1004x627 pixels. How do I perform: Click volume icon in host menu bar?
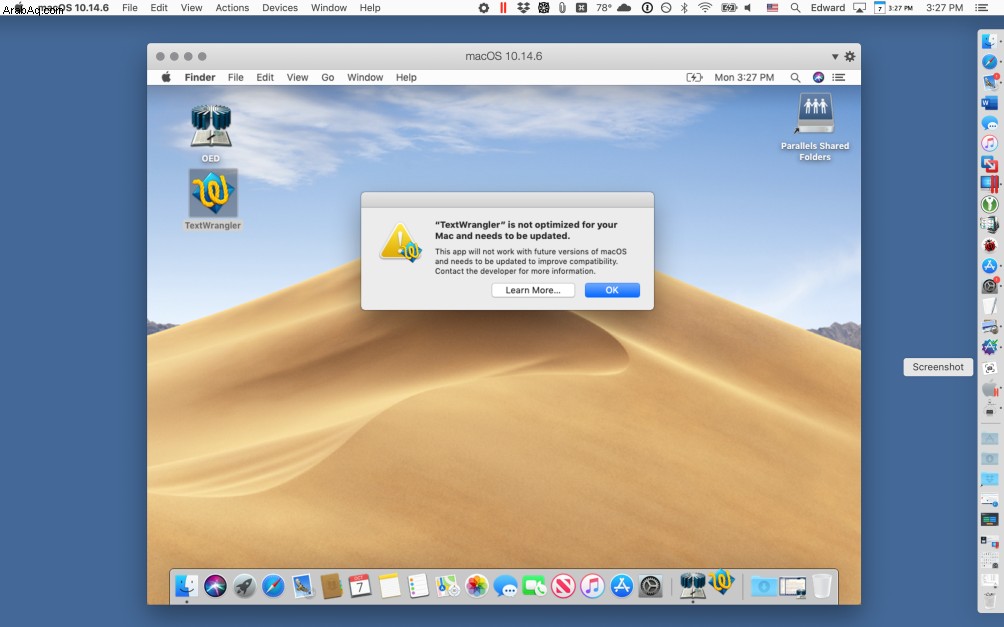(747, 8)
